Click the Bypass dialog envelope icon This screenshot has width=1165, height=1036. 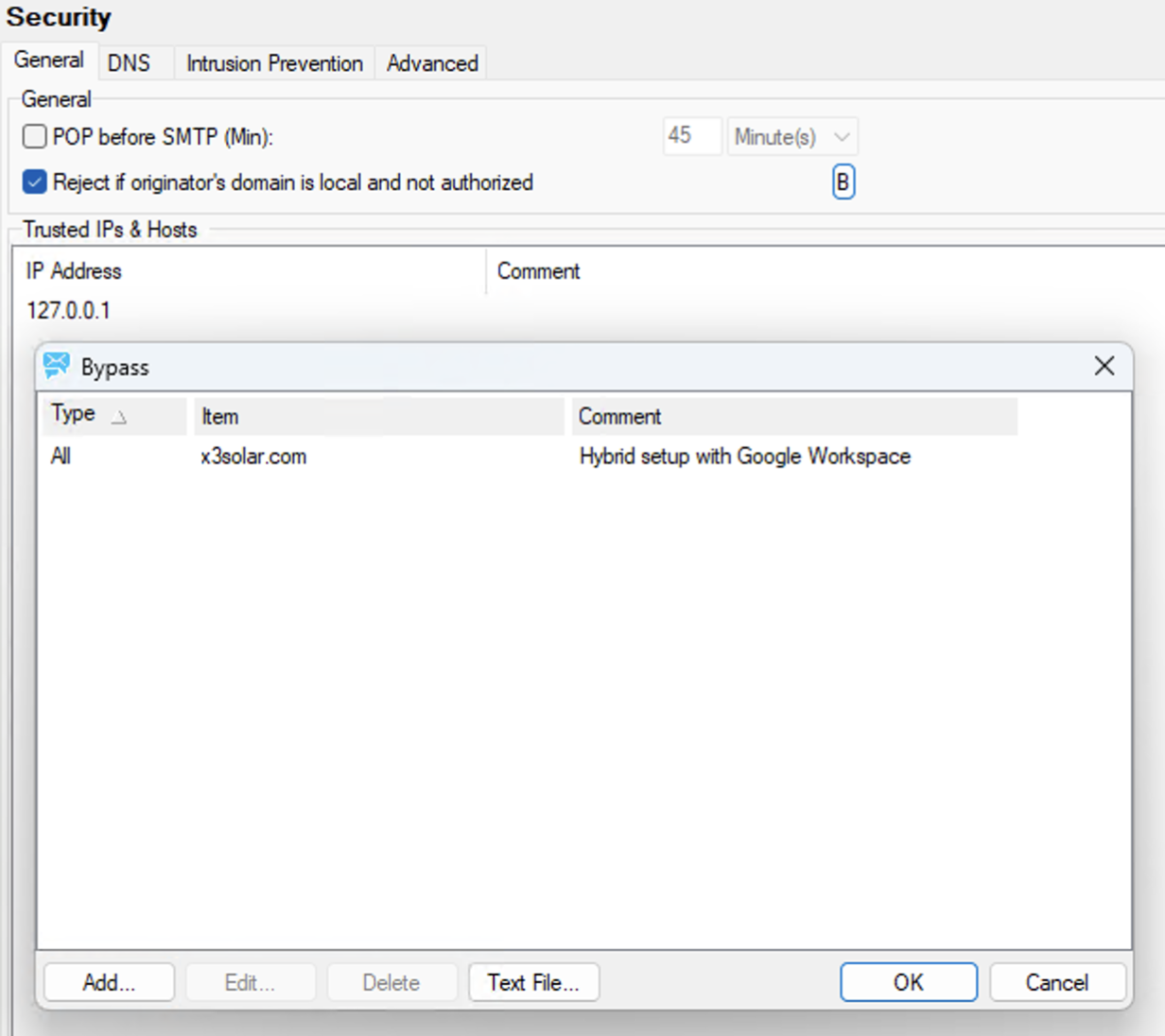57,366
